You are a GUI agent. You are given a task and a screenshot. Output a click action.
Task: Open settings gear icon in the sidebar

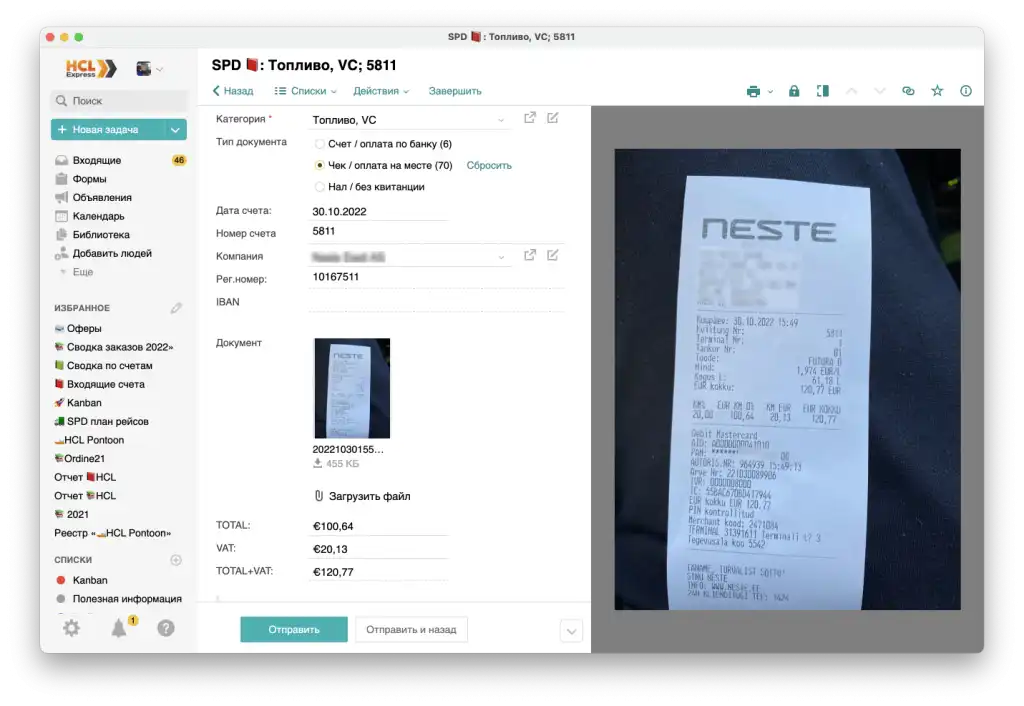click(x=71, y=628)
